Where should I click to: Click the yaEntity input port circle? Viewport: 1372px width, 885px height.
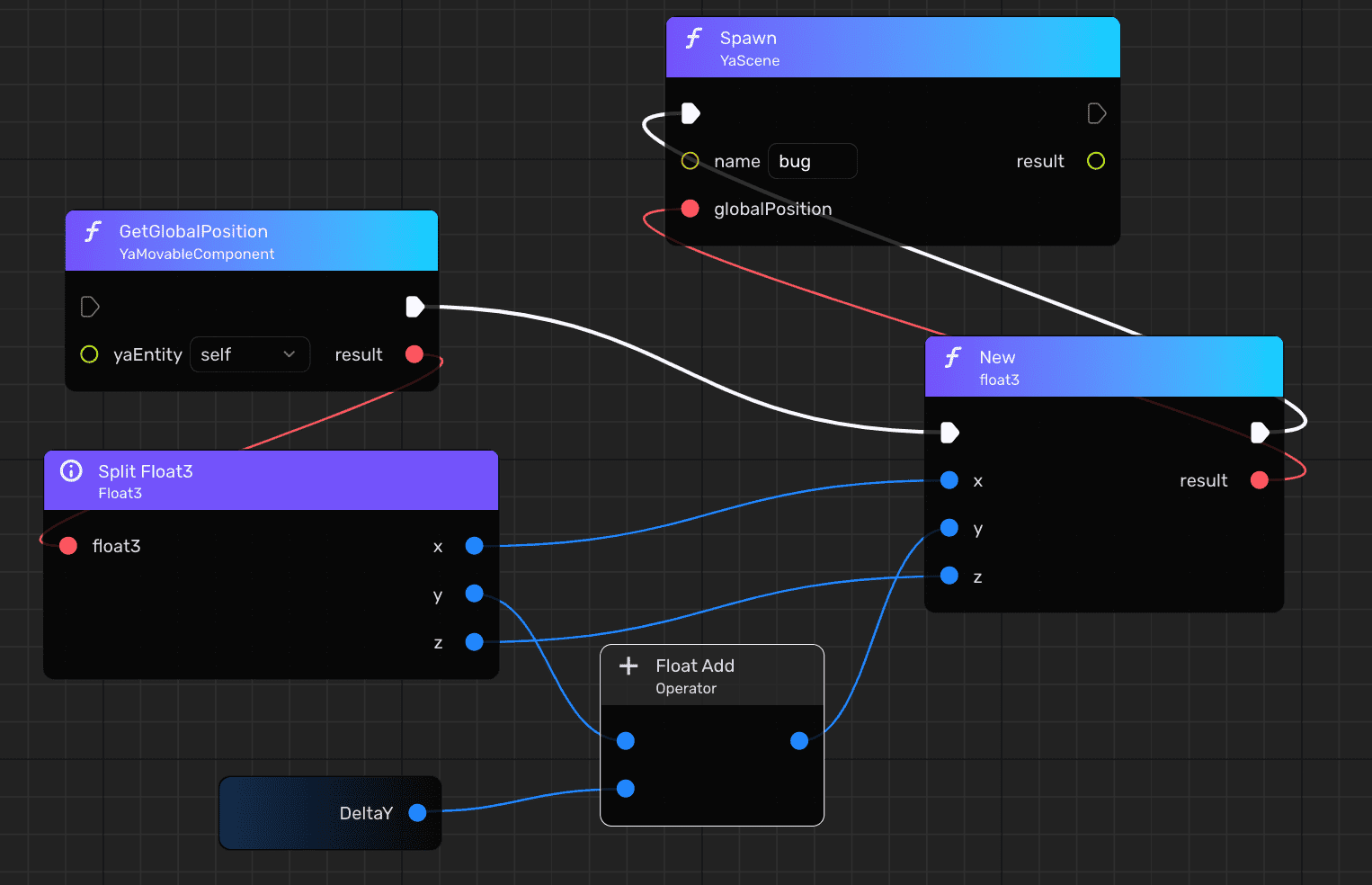coord(89,354)
